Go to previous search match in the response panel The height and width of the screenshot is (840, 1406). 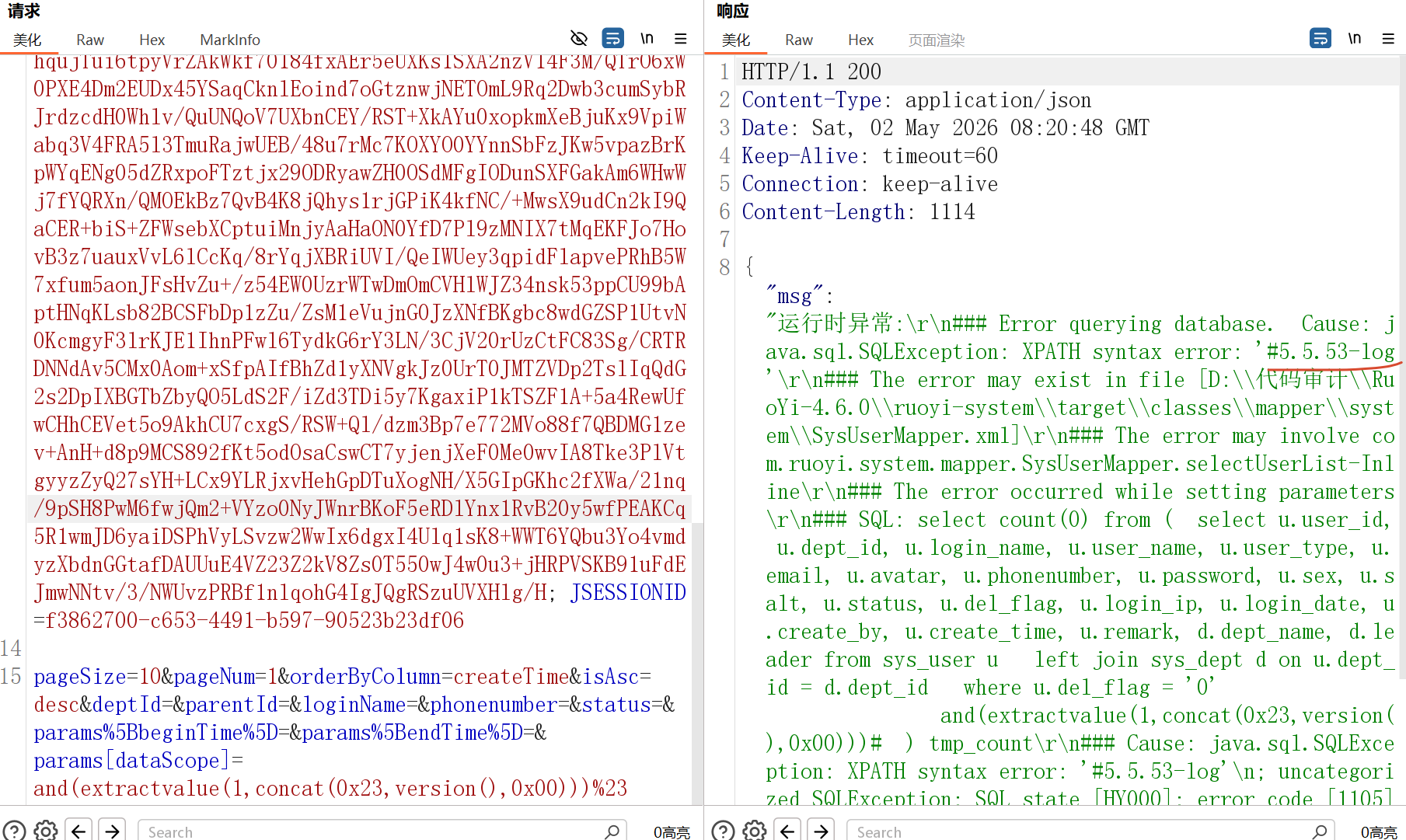[x=787, y=831]
